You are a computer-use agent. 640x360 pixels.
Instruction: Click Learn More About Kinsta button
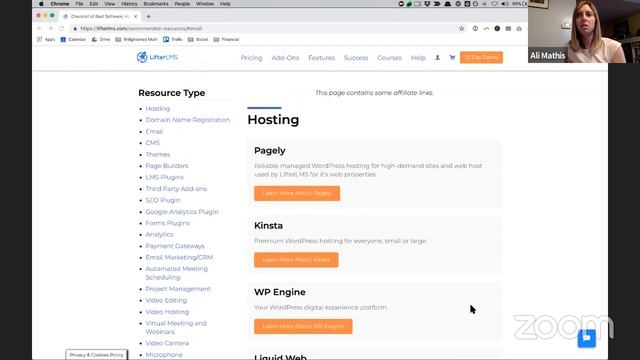point(296,260)
